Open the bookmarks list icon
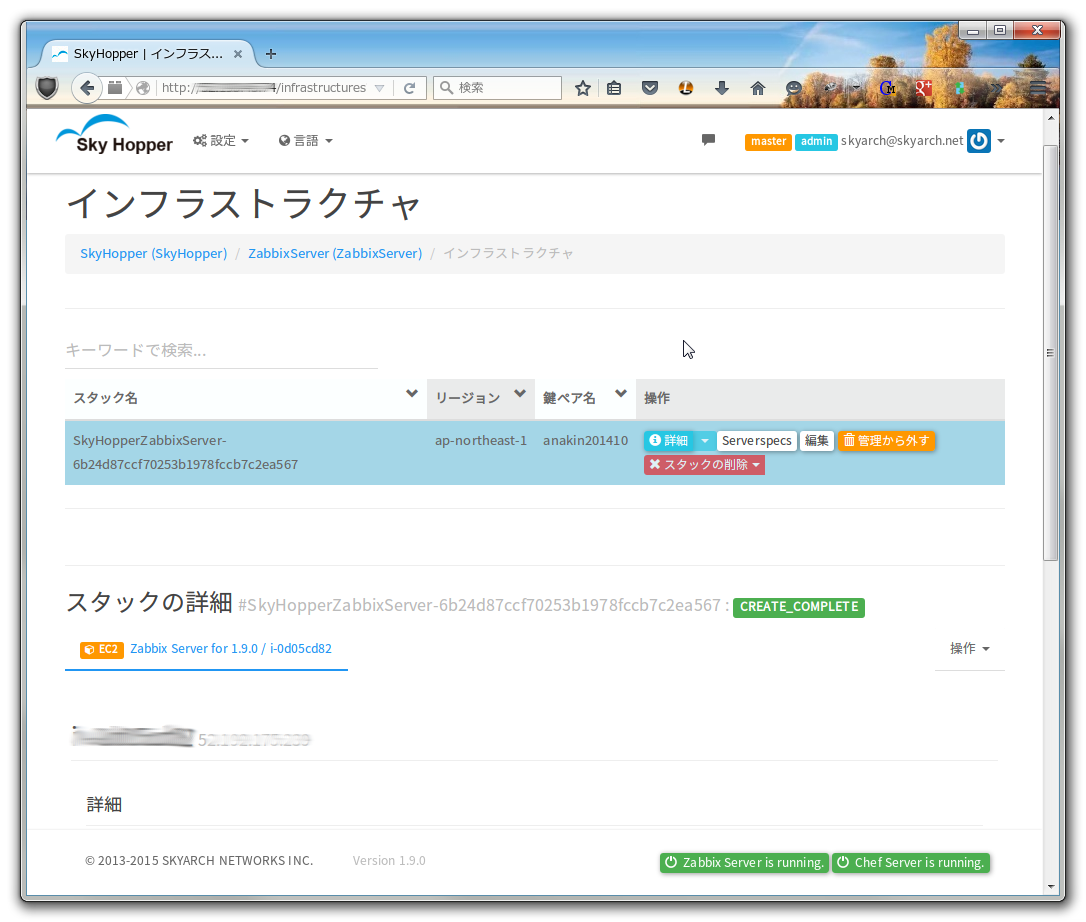The height and width of the screenshot is (922, 1086). point(614,88)
